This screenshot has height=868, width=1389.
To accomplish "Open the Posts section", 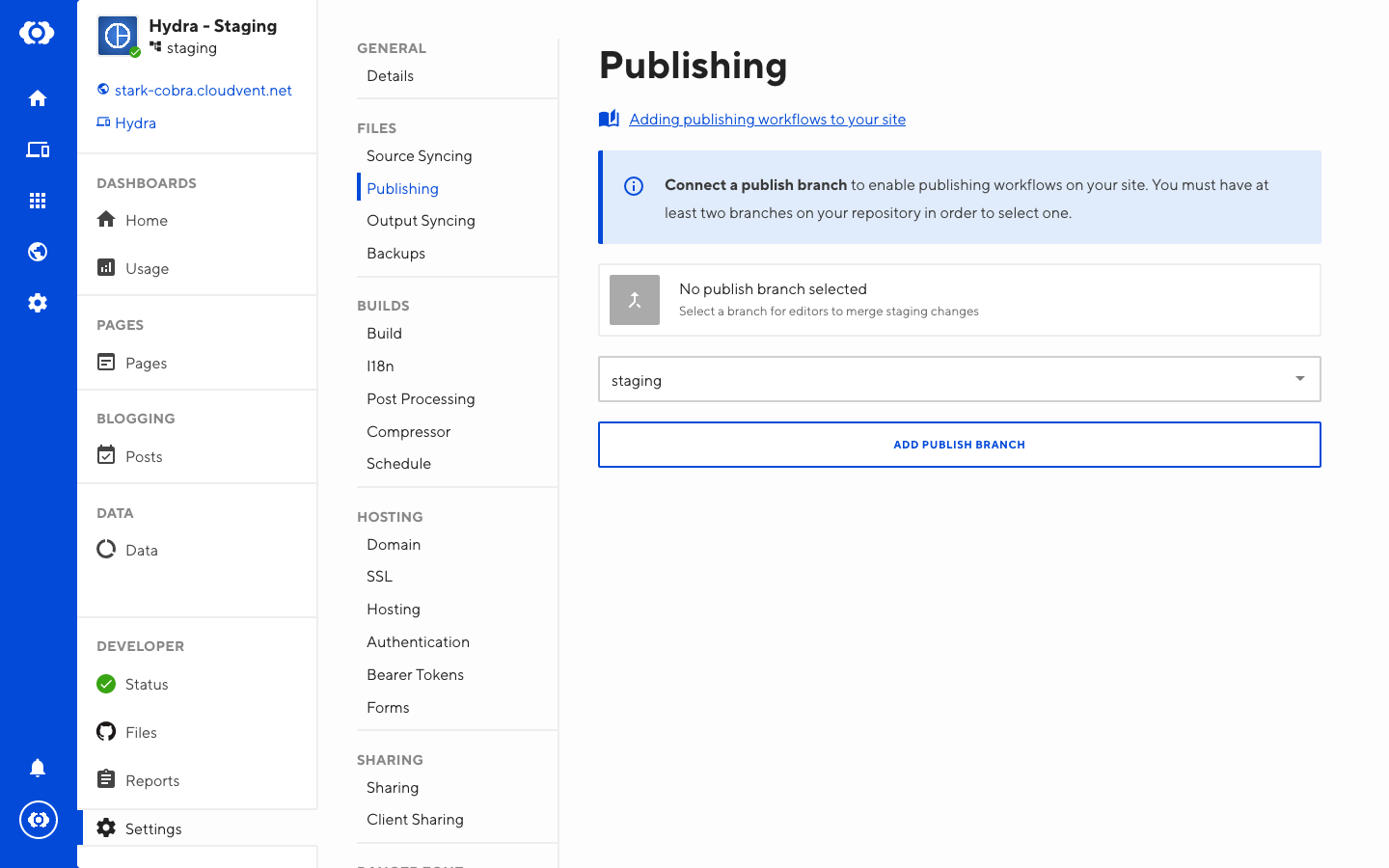I will click(x=144, y=457).
